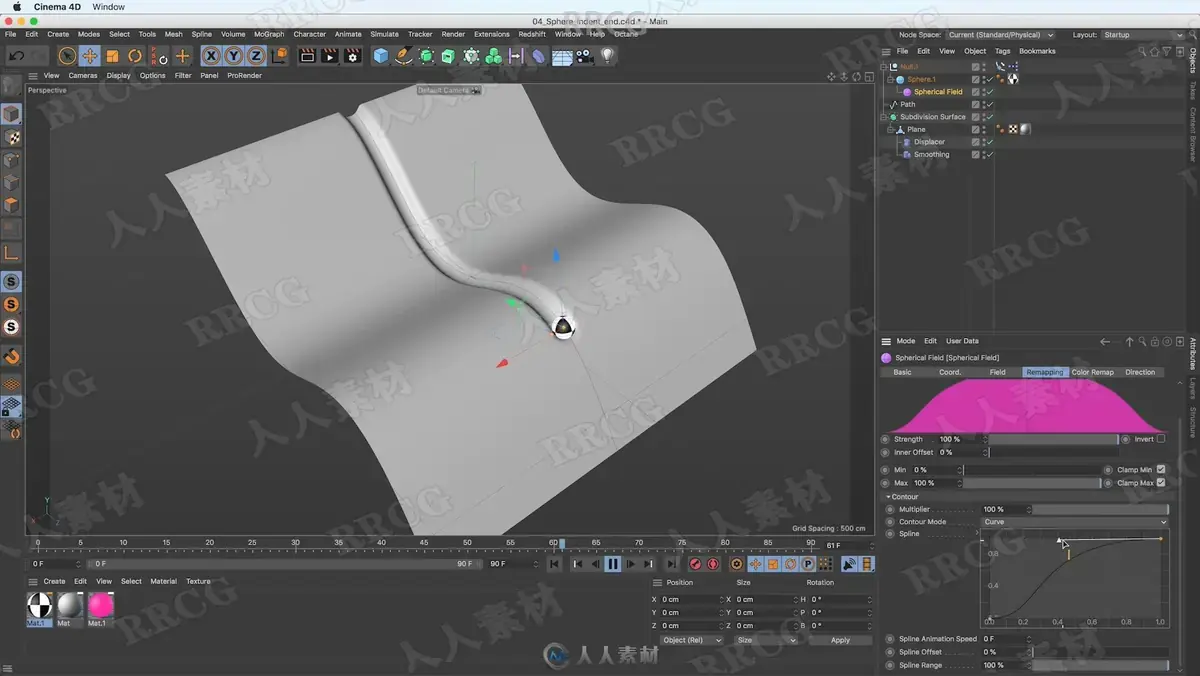Screen dimensions: 1200x676
Task: Open the Deformer bend icon
Action: pyautogui.click(x=538, y=56)
